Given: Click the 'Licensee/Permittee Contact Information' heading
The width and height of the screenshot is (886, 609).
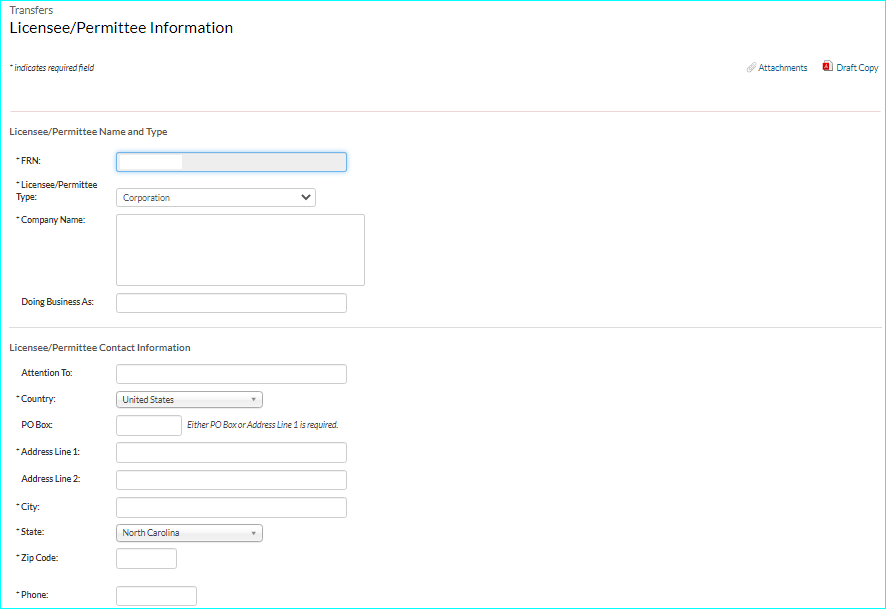Looking at the screenshot, I should click(100, 347).
